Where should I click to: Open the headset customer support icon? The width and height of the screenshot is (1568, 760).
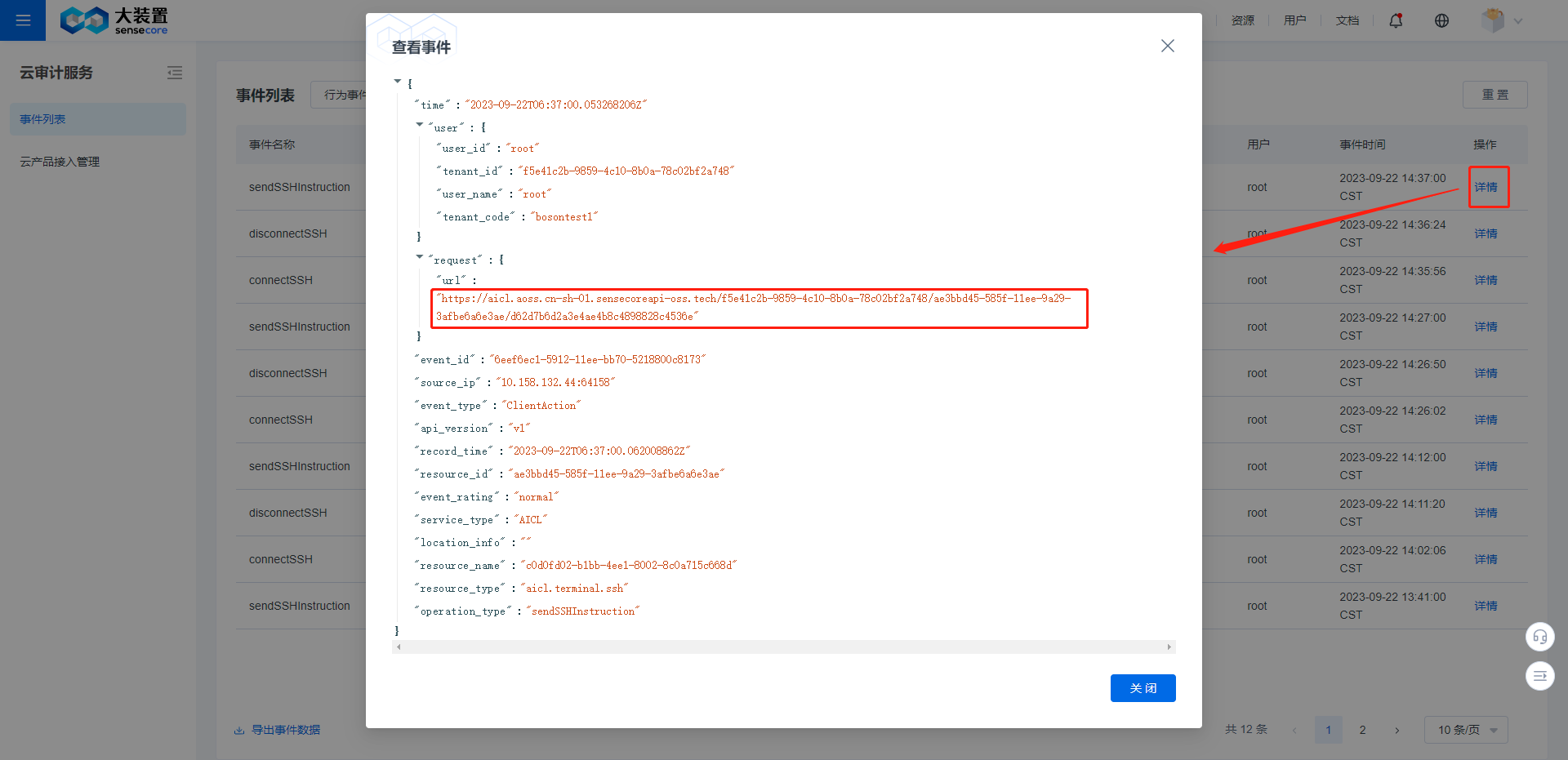point(1539,637)
